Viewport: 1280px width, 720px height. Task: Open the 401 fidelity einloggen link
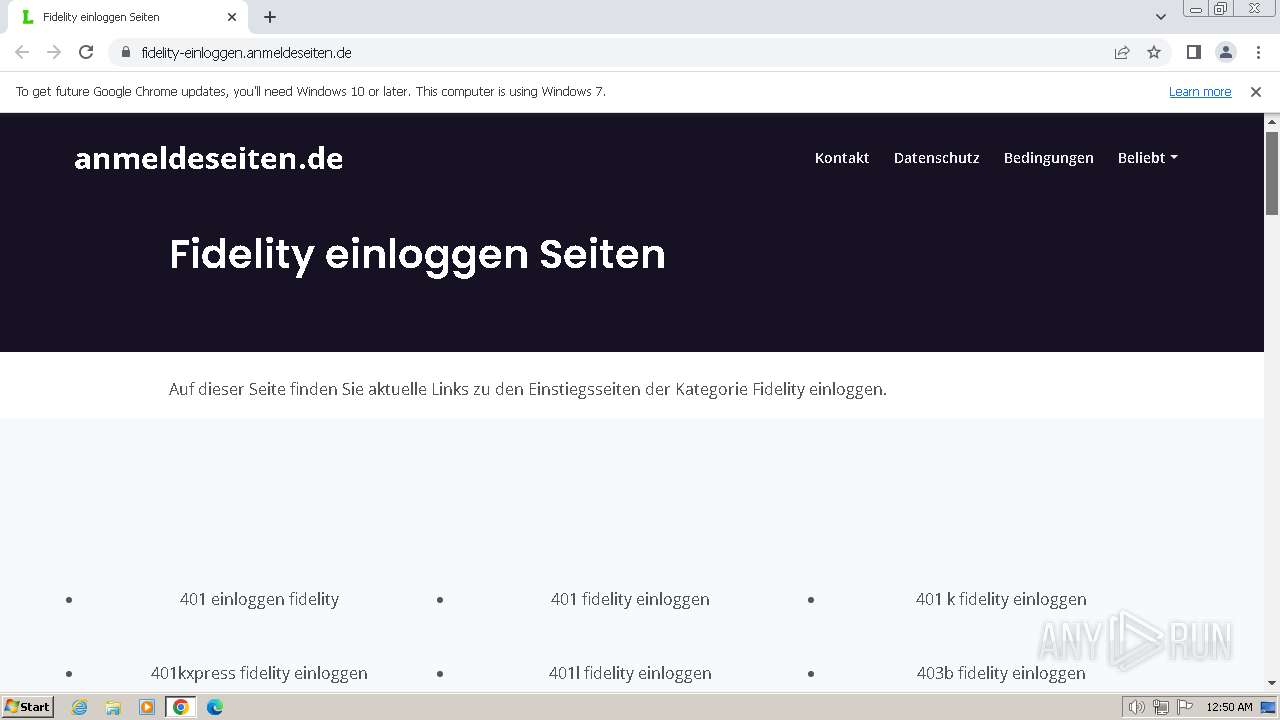[x=630, y=599]
